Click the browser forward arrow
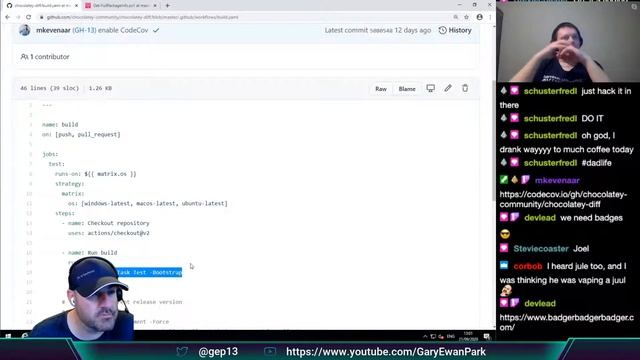This screenshot has width=640, height=360. (18, 17)
